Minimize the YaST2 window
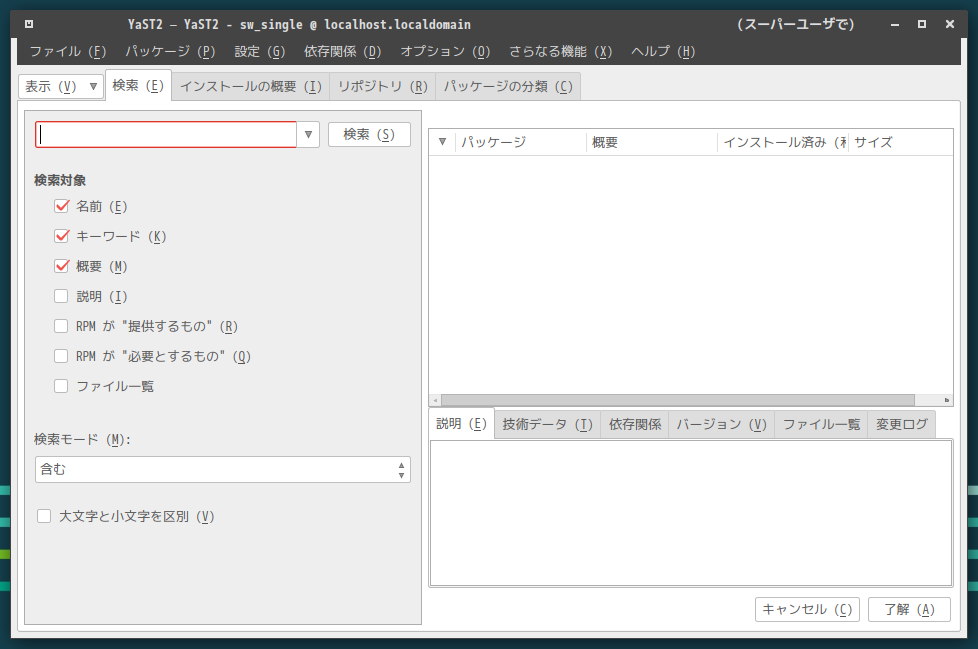Screen dimensions: 978x649 tap(895, 24)
